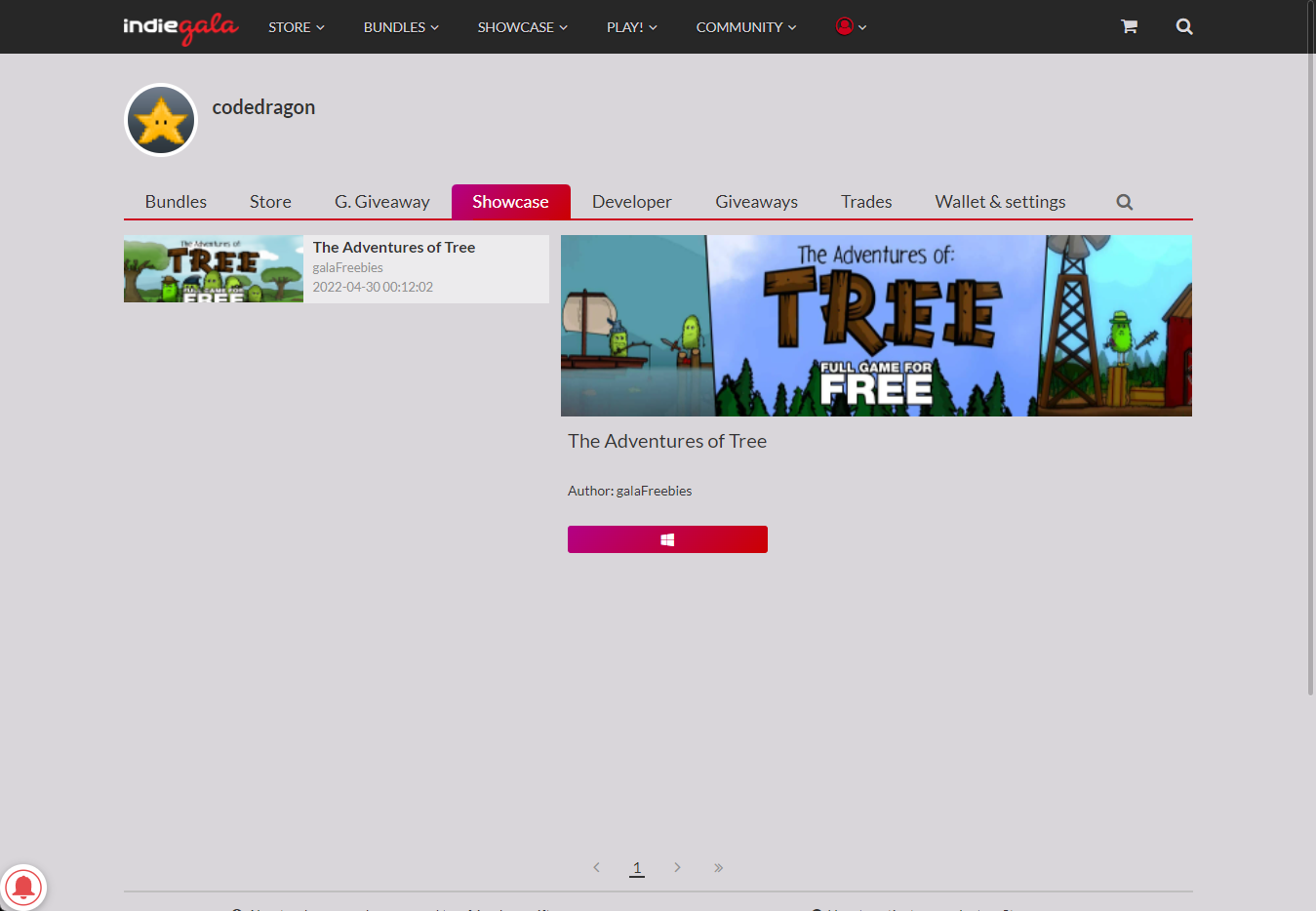The width and height of the screenshot is (1316, 911).
Task: Select page number 1
Action: point(637,867)
